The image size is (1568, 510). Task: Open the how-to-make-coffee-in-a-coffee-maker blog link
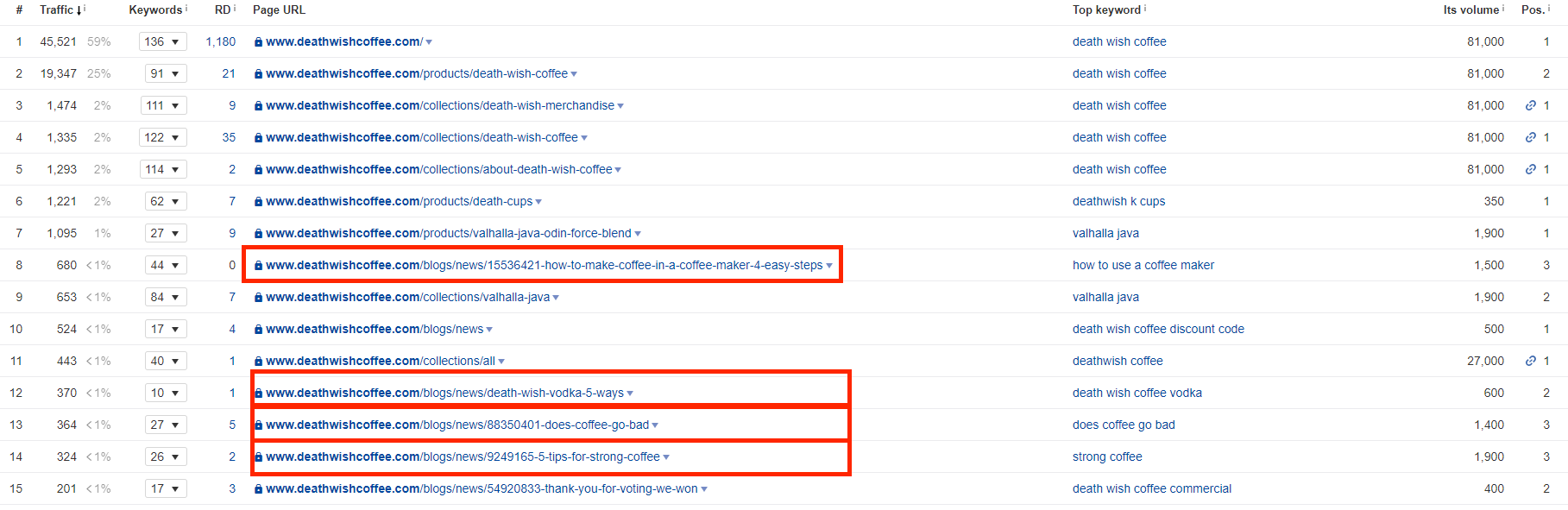(545, 265)
